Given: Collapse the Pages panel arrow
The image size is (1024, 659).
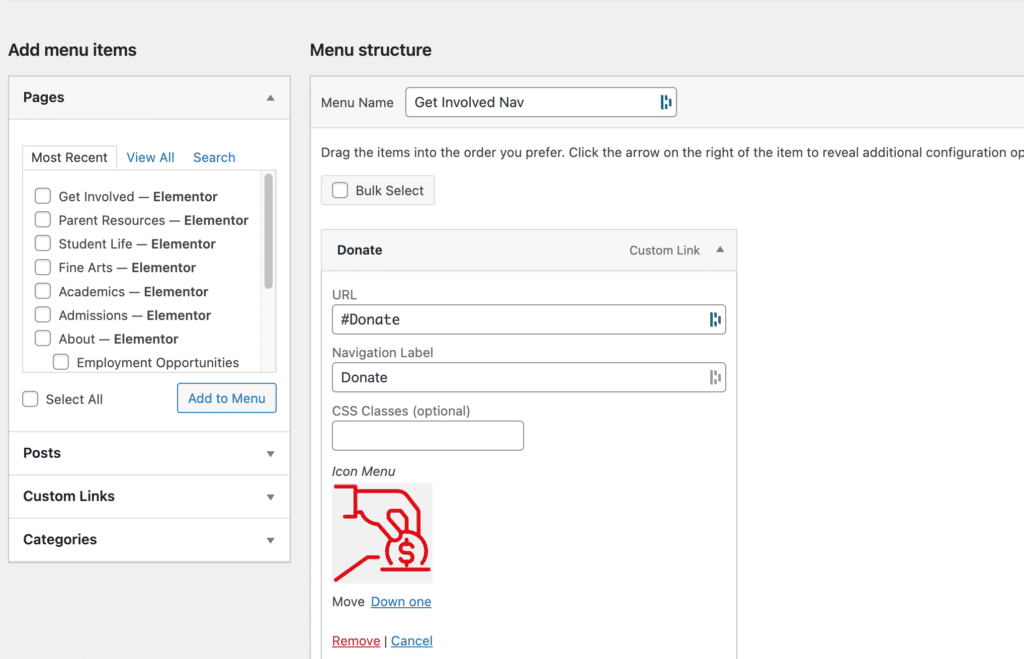Looking at the screenshot, I should point(270,98).
